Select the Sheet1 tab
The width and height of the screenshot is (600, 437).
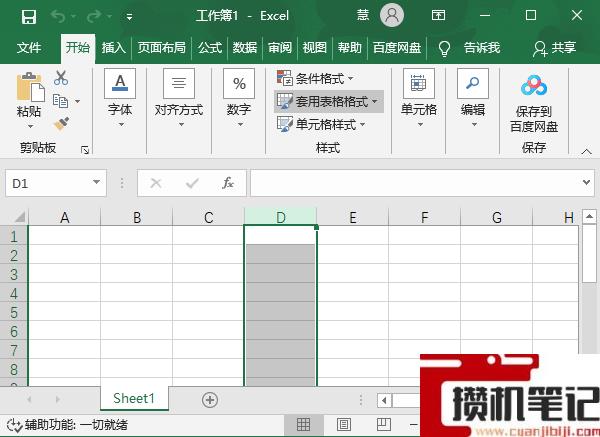(x=134, y=398)
